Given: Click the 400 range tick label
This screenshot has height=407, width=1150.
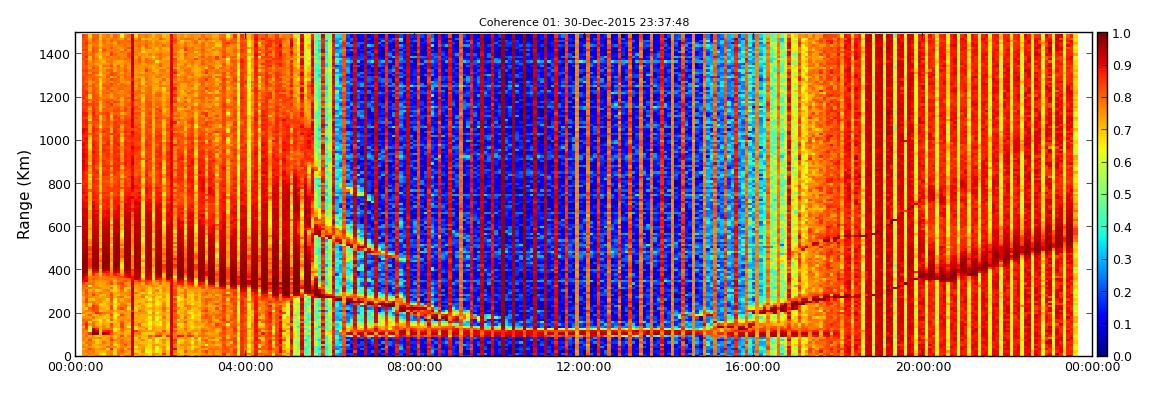Looking at the screenshot, I should pyautogui.click(x=59, y=271).
